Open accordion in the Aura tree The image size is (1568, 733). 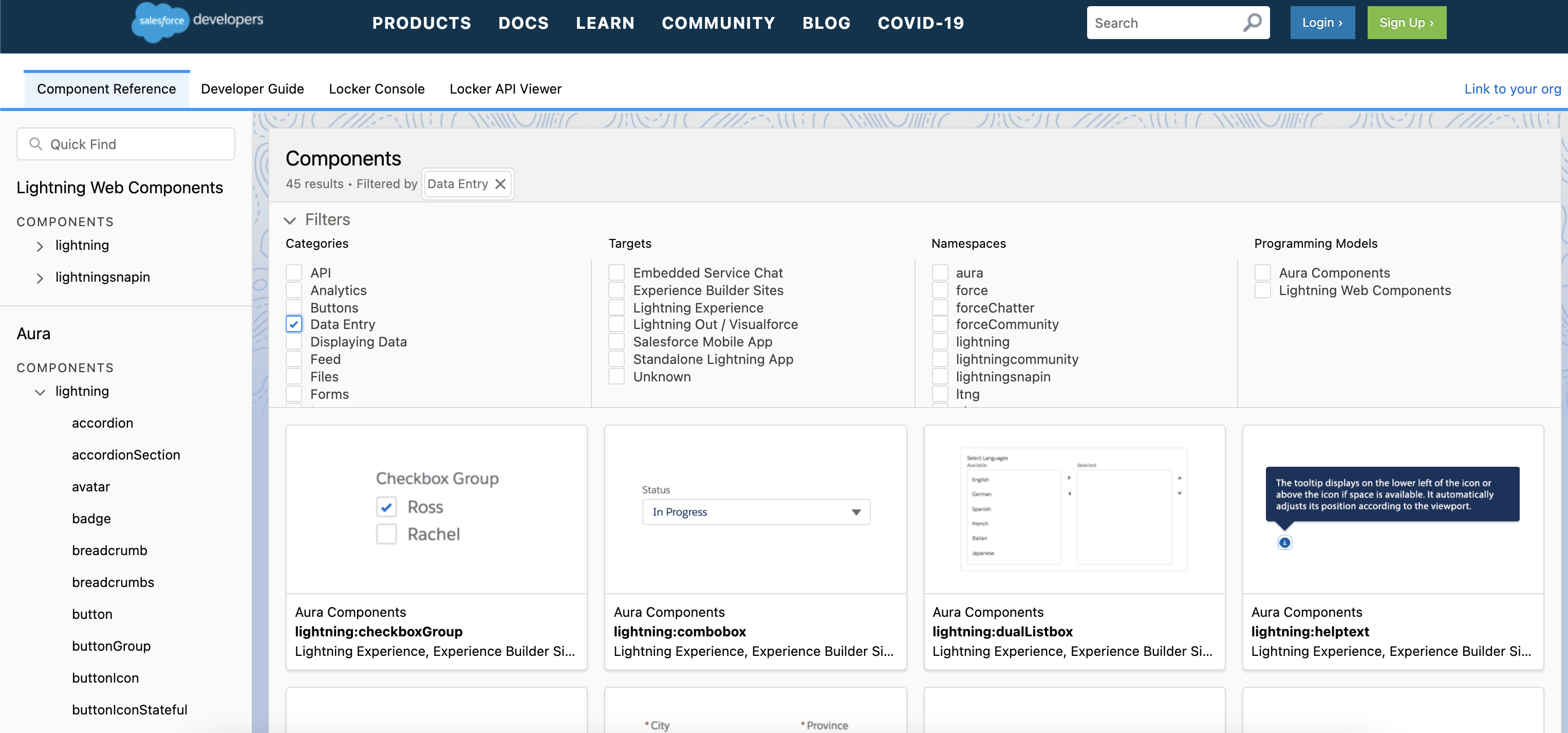pos(102,423)
